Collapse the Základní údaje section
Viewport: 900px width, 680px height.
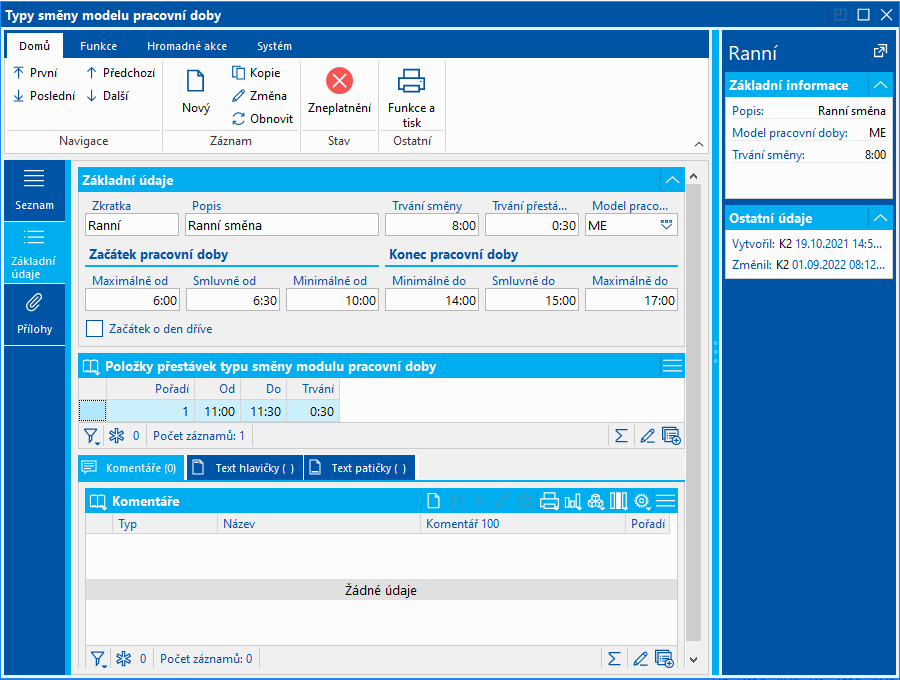[672, 180]
